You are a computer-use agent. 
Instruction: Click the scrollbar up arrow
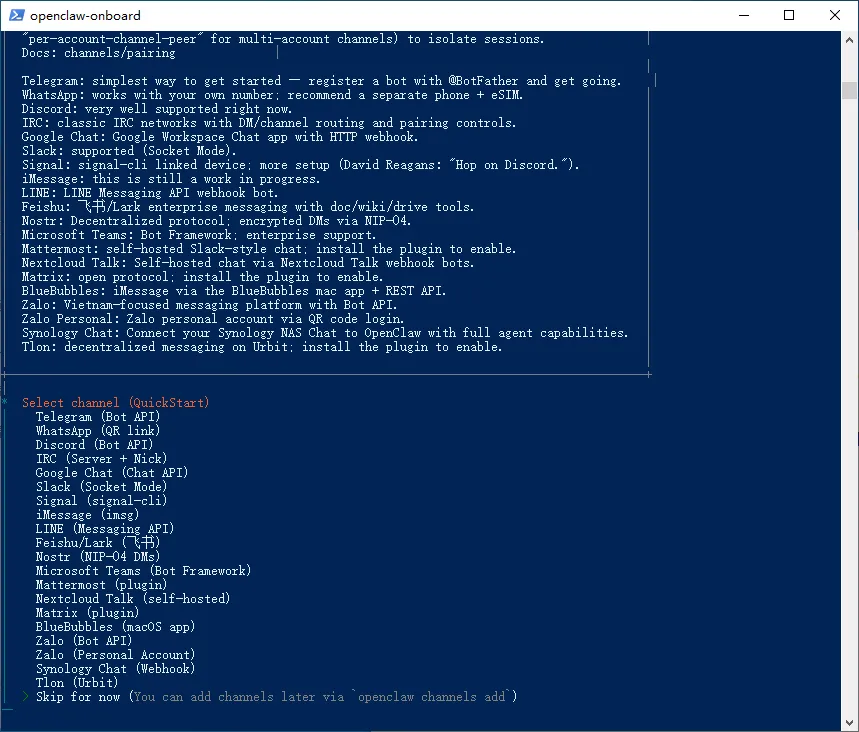click(849, 40)
